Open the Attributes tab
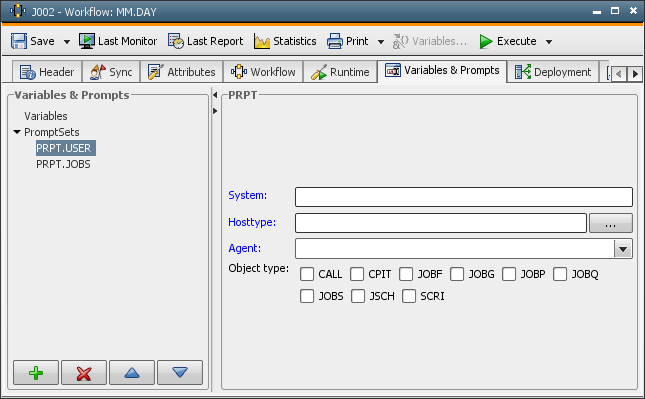645x399 pixels. point(182,72)
